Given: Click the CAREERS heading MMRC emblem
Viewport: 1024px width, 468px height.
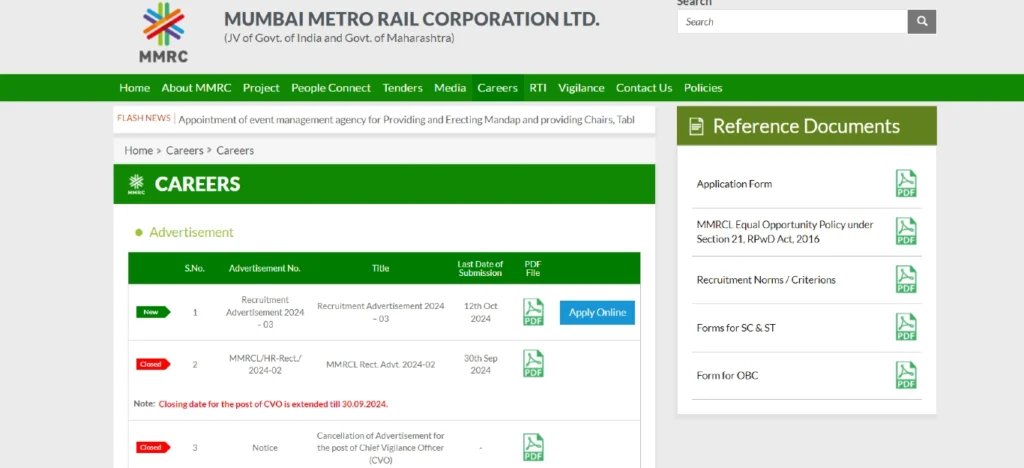Looking at the screenshot, I should point(136,184).
